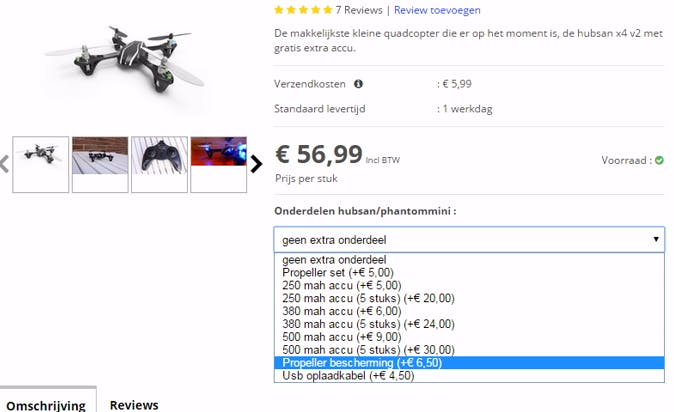The image size is (674, 412).
Task: Click the main quadcopter product image
Action: [x=125, y=59]
